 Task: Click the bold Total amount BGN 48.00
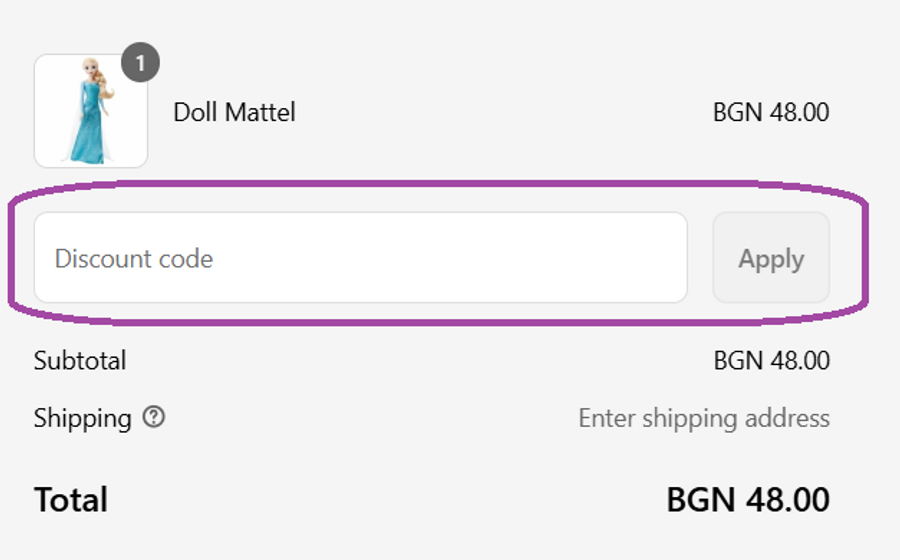pyautogui.click(x=747, y=499)
